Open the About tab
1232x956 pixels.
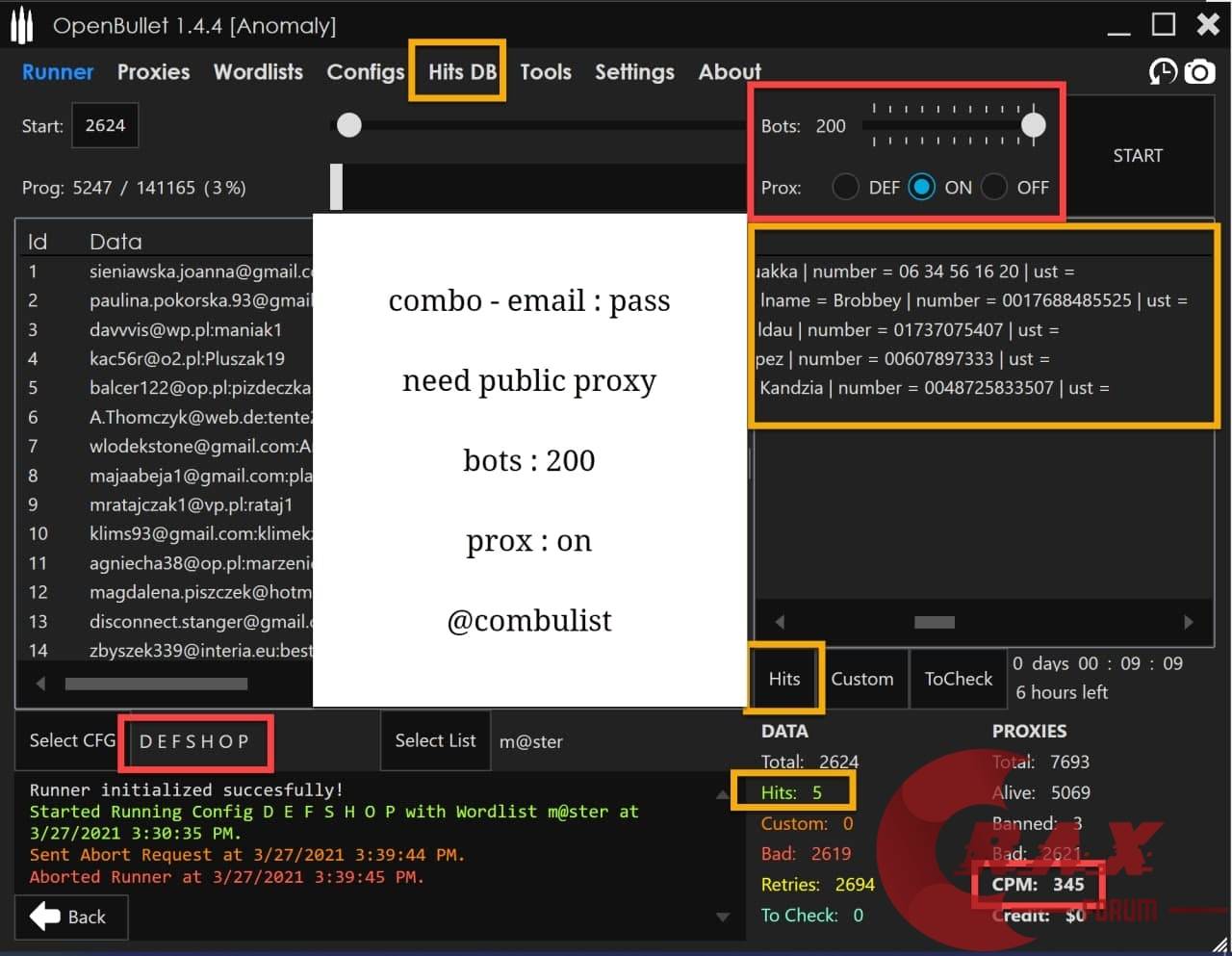click(x=730, y=72)
